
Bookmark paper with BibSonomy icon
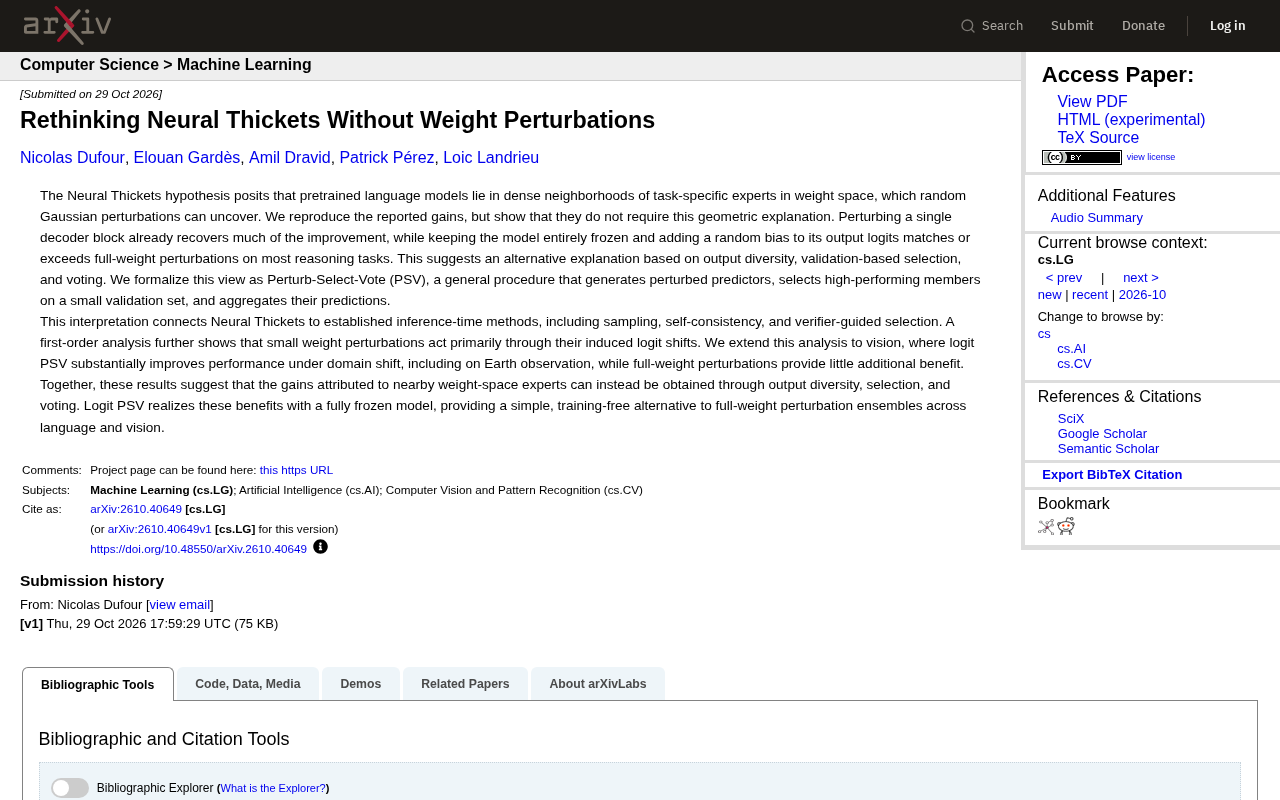coord(1046,527)
